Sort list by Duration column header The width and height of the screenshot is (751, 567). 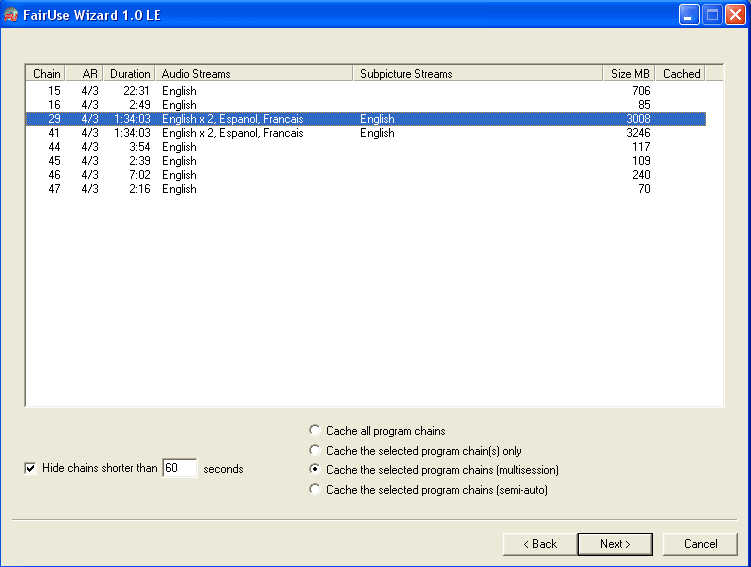pos(130,73)
